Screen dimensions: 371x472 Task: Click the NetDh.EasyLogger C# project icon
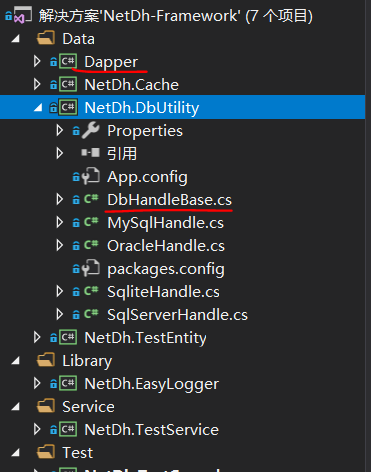(68, 383)
